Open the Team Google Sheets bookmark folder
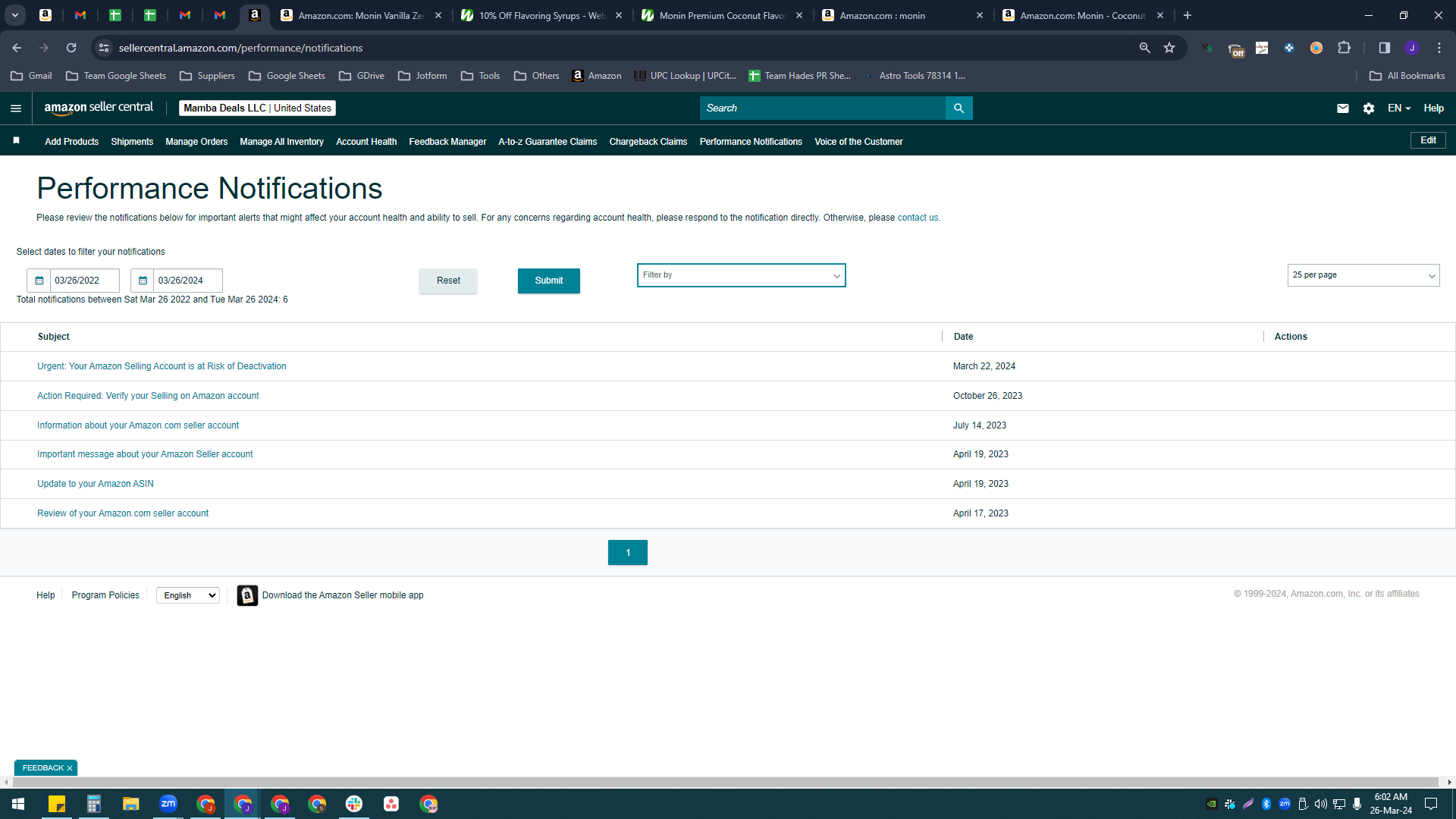The height and width of the screenshot is (819, 1456). (x=116, y=76)
